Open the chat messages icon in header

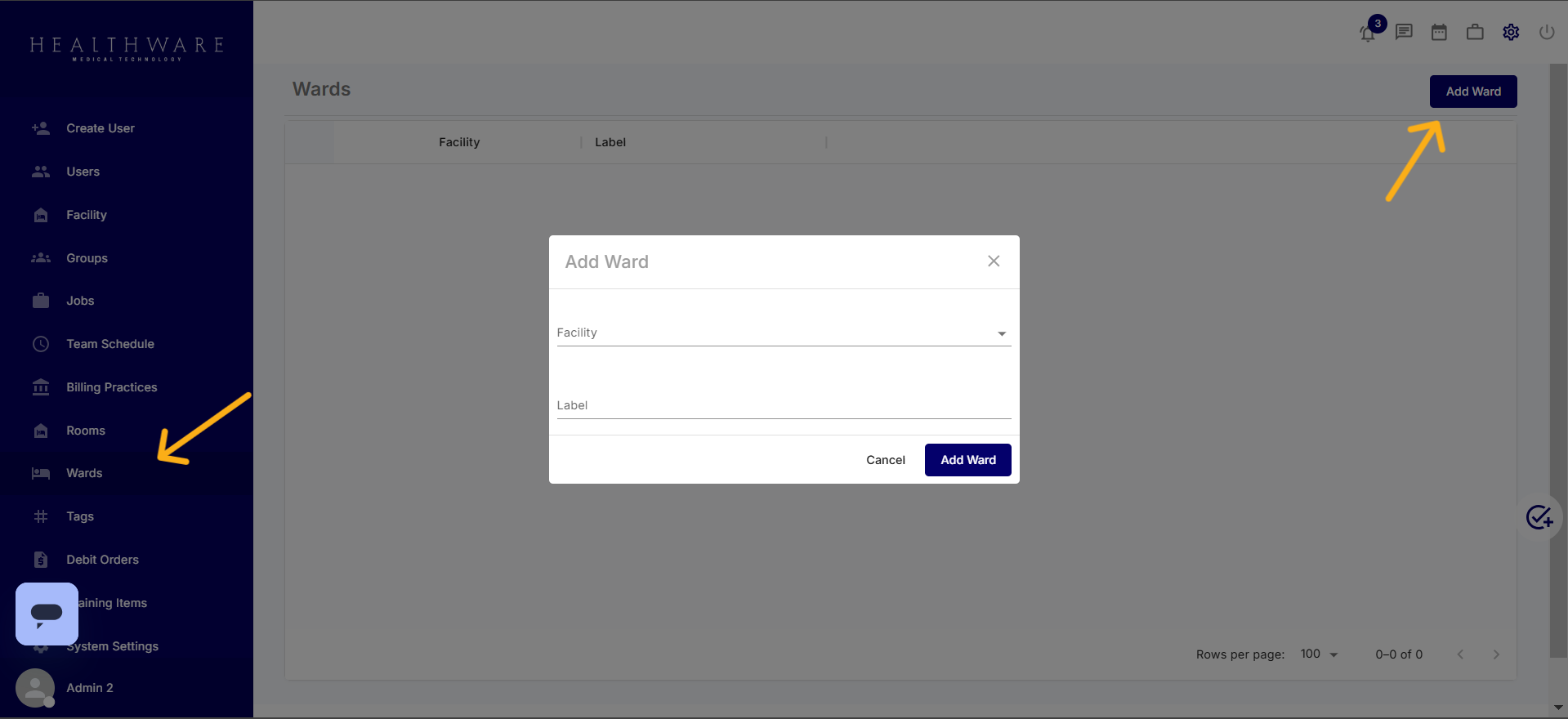[x=1404, y=33]
